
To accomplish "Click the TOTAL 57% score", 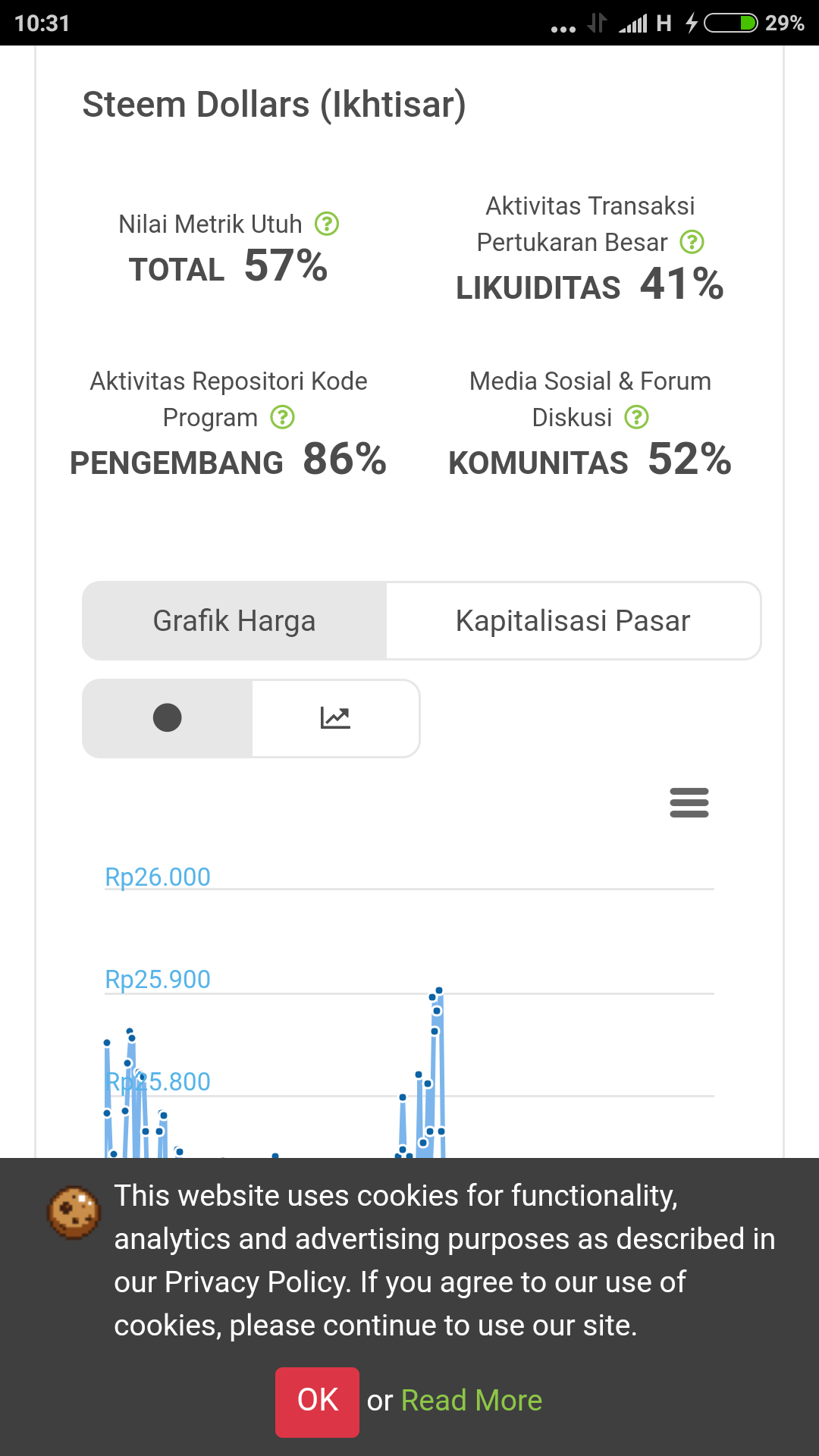I will point(228,267).
